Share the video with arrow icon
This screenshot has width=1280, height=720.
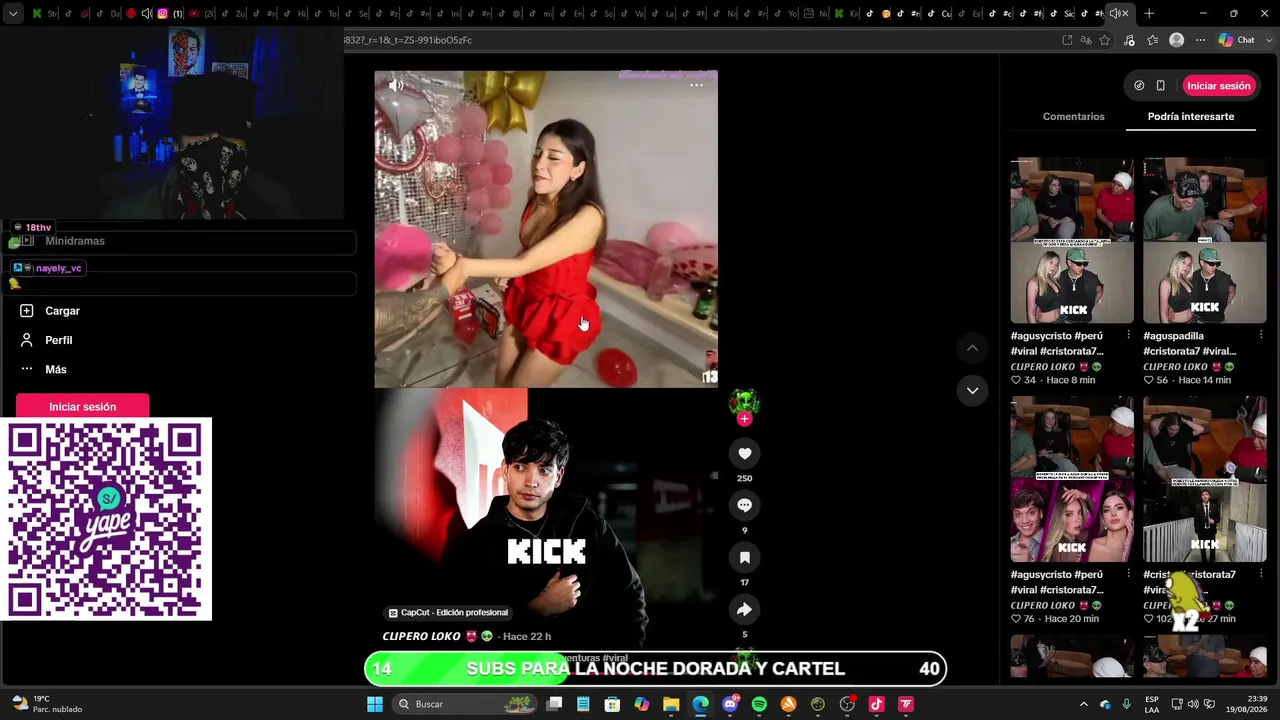pyautogui.click(x=744, y=610)
